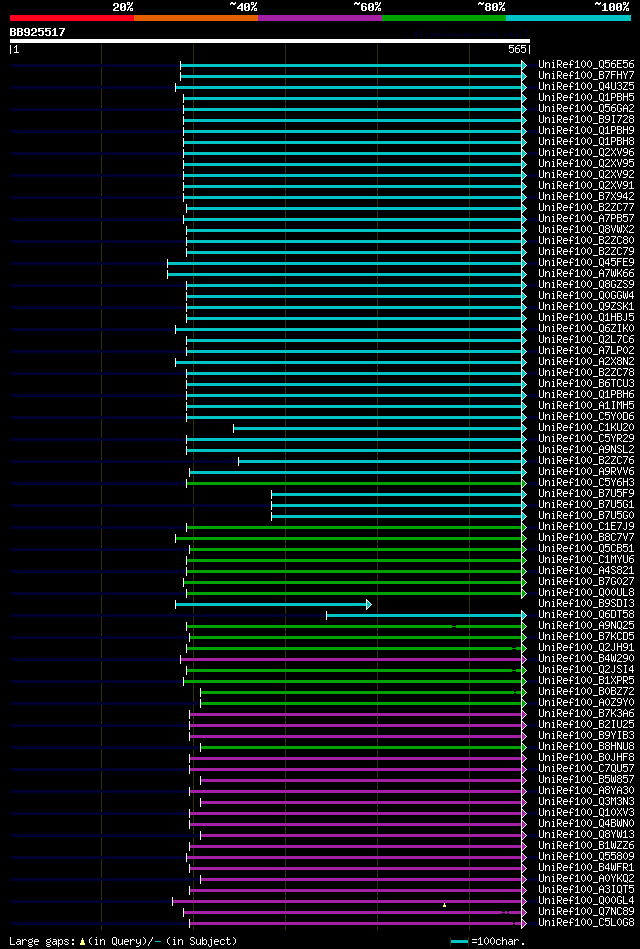Open the UniRef100_B9I728 hit label
640x949 pixels.
coord(587,119)
